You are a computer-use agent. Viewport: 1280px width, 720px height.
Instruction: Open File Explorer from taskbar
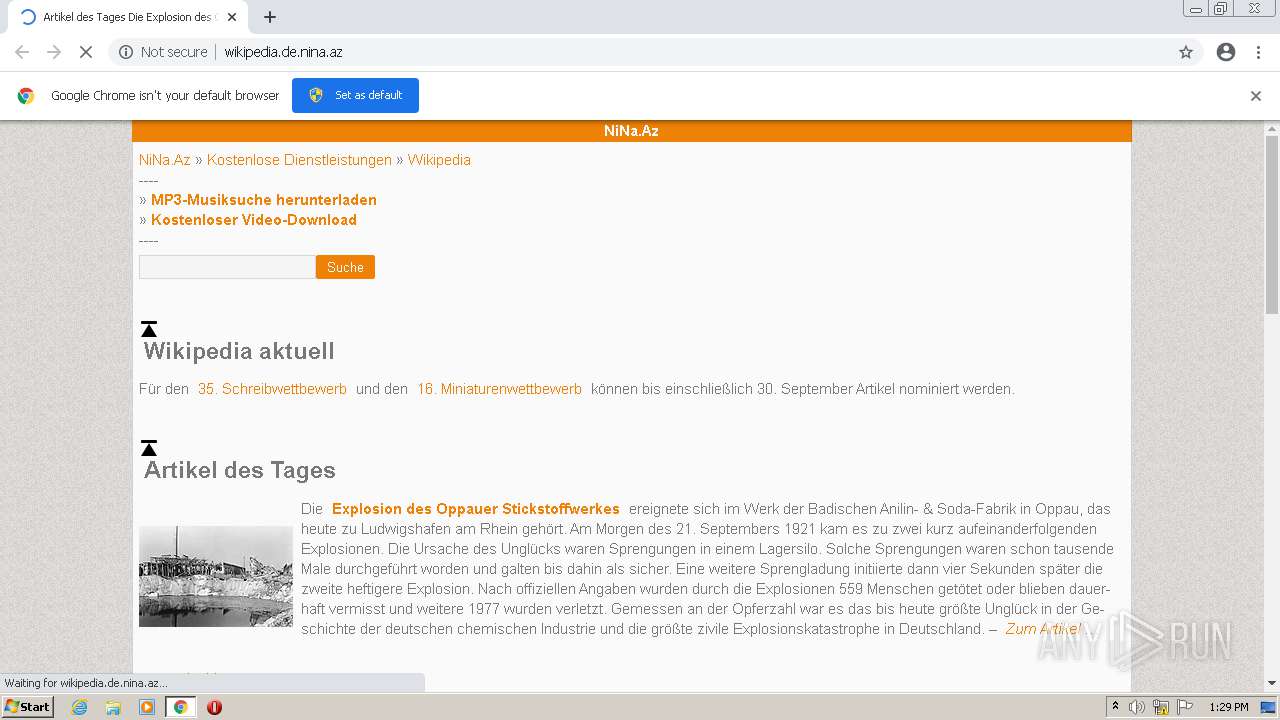pos(113,707)
